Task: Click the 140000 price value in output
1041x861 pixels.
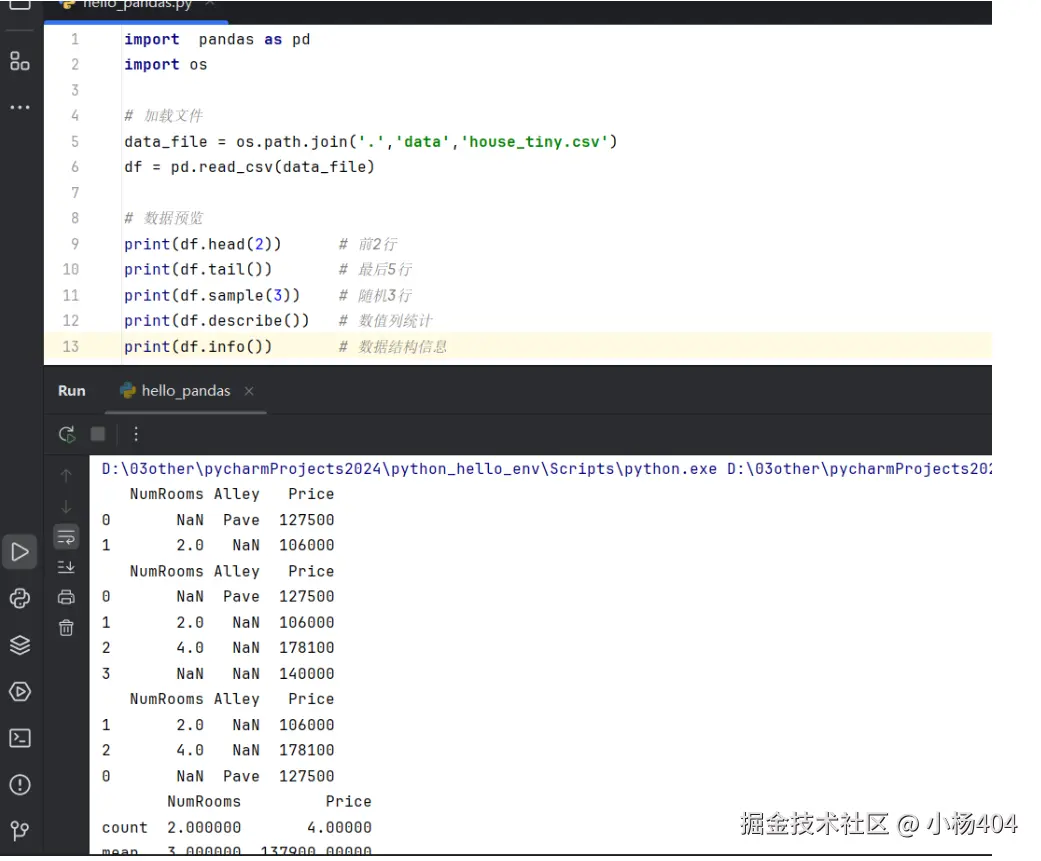Action: (x=307, y=674)
